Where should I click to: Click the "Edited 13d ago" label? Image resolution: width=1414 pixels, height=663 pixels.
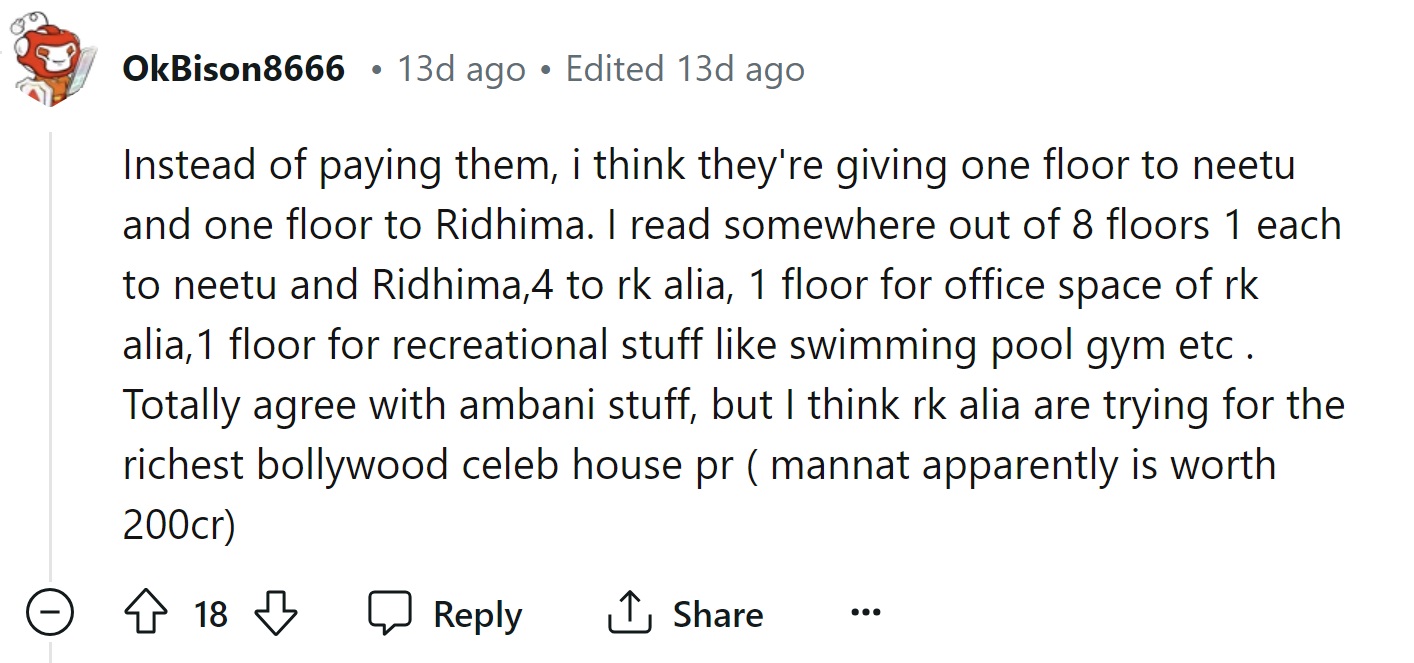coord(685,70)
